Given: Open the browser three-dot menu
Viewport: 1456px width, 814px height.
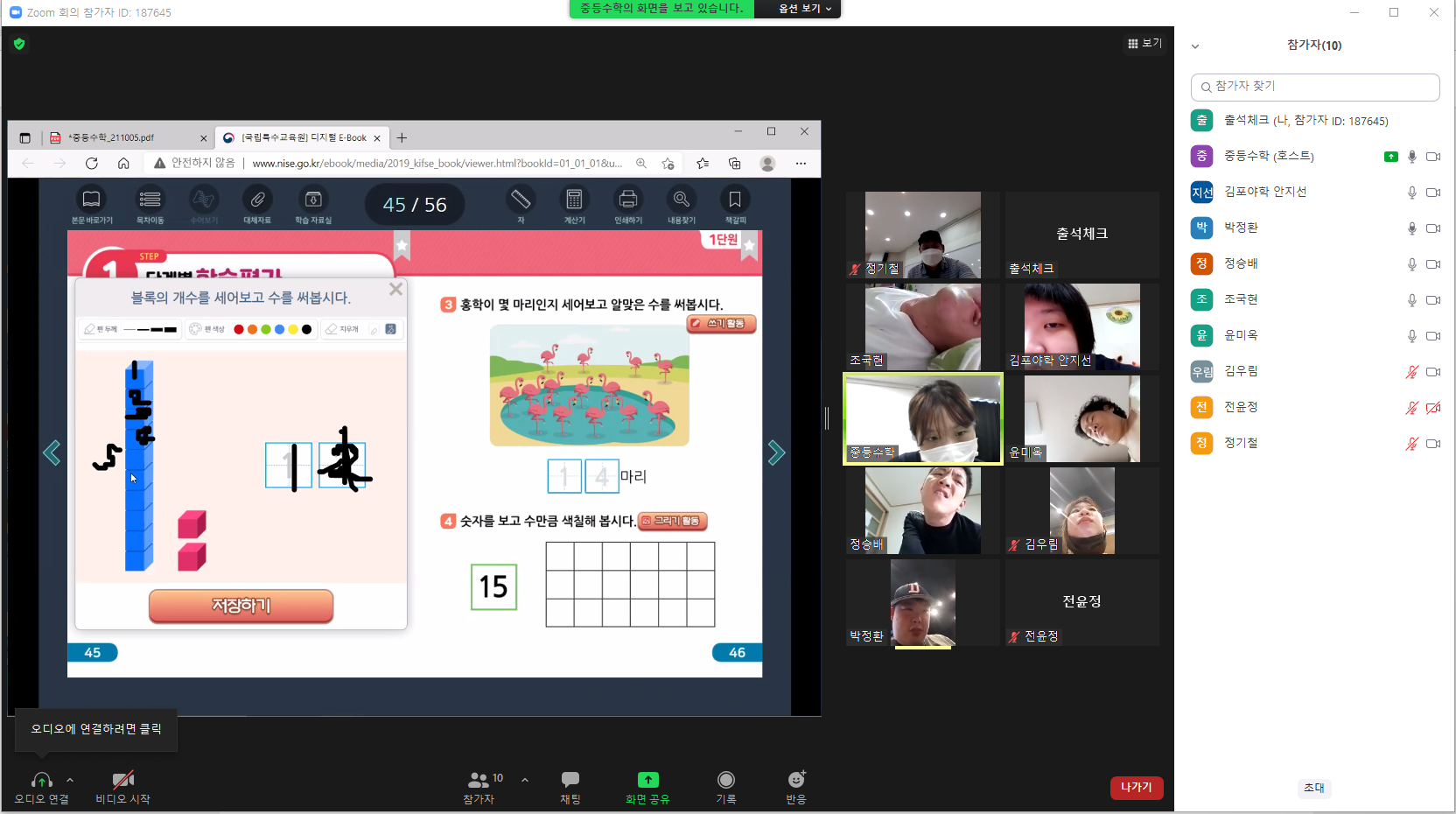Looking at the screenshot, I should pyautogui.click(x=801, y=163).
